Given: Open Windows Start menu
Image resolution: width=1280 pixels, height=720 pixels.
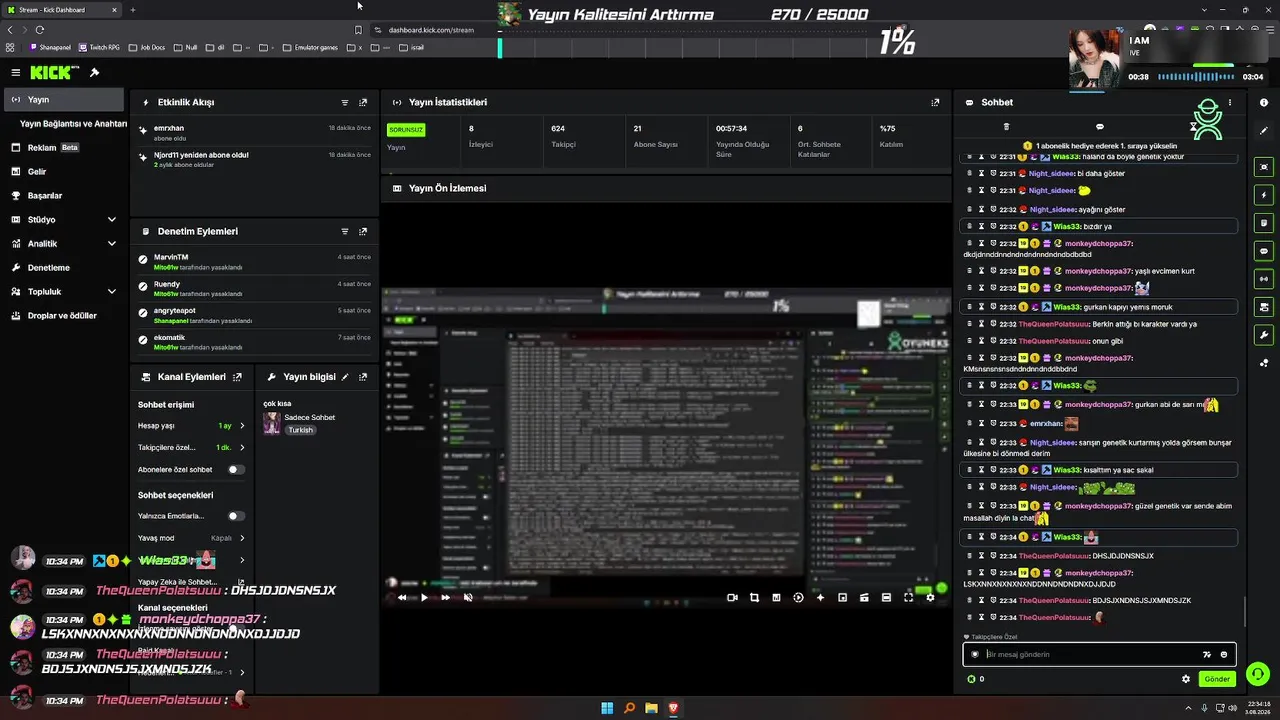Looking at the screenshot, I should tap(607, 708).
